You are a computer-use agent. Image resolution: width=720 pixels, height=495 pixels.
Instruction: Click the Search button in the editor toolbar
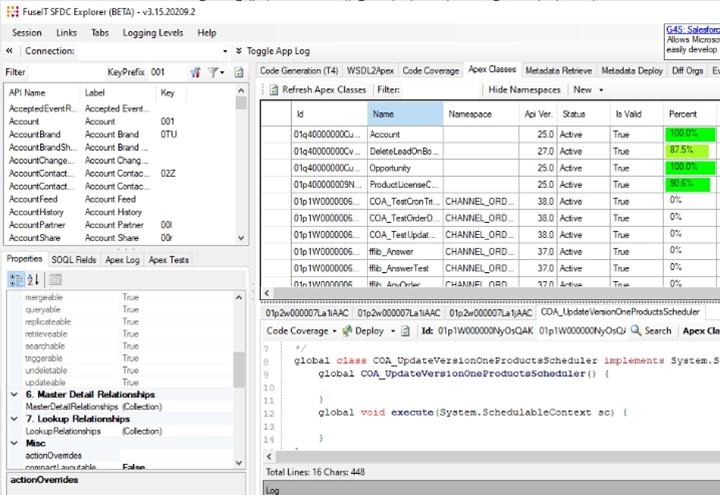651,331
